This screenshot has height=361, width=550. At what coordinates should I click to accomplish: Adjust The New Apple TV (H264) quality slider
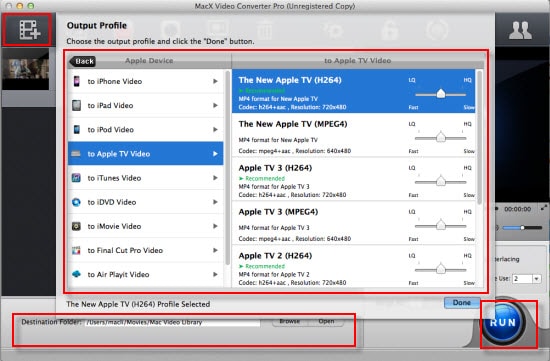click(441, 94)
